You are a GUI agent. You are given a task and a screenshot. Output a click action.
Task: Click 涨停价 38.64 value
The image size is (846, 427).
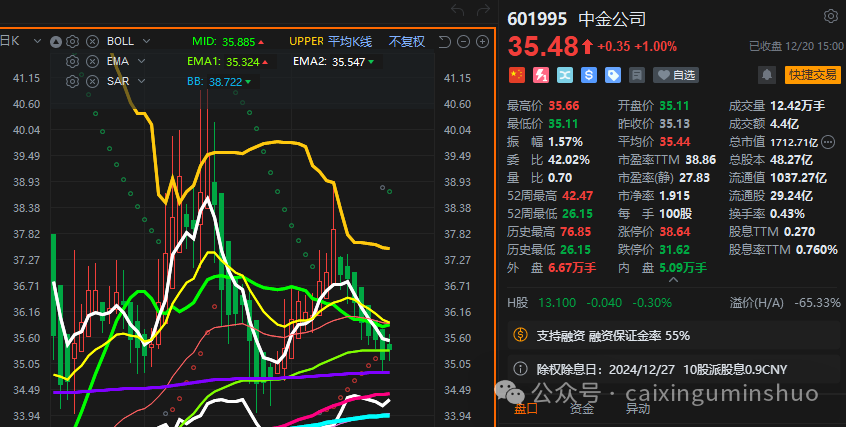674,232
